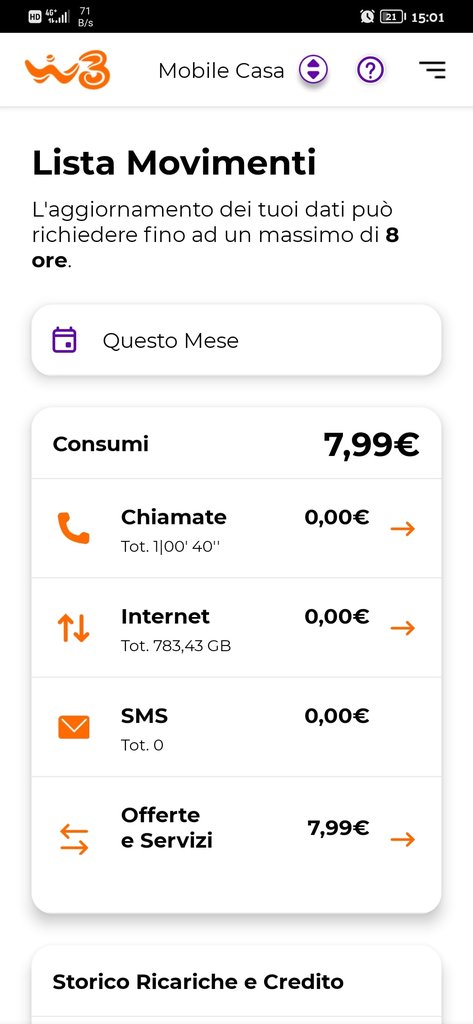Open the hamburger menu
Viewport: 473px width, 1024px height.
[x=432, y=70]
